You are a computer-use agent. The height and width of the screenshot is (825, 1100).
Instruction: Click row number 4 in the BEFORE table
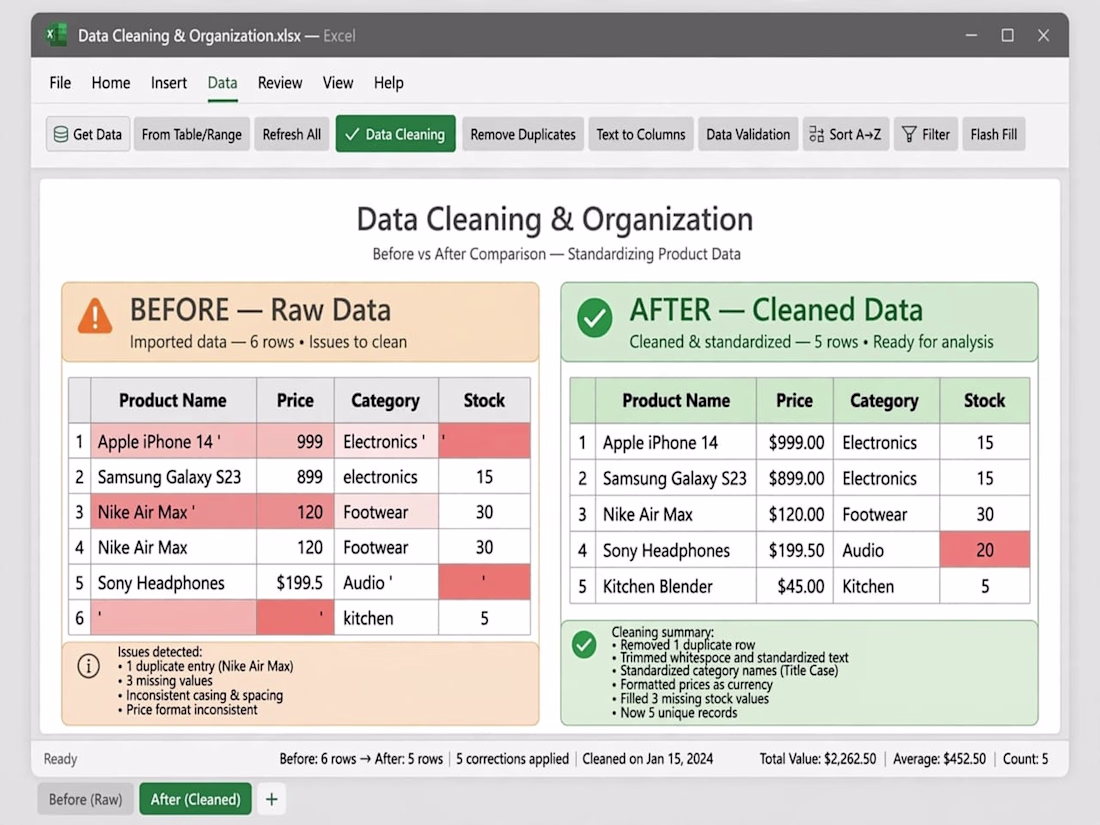79,547
